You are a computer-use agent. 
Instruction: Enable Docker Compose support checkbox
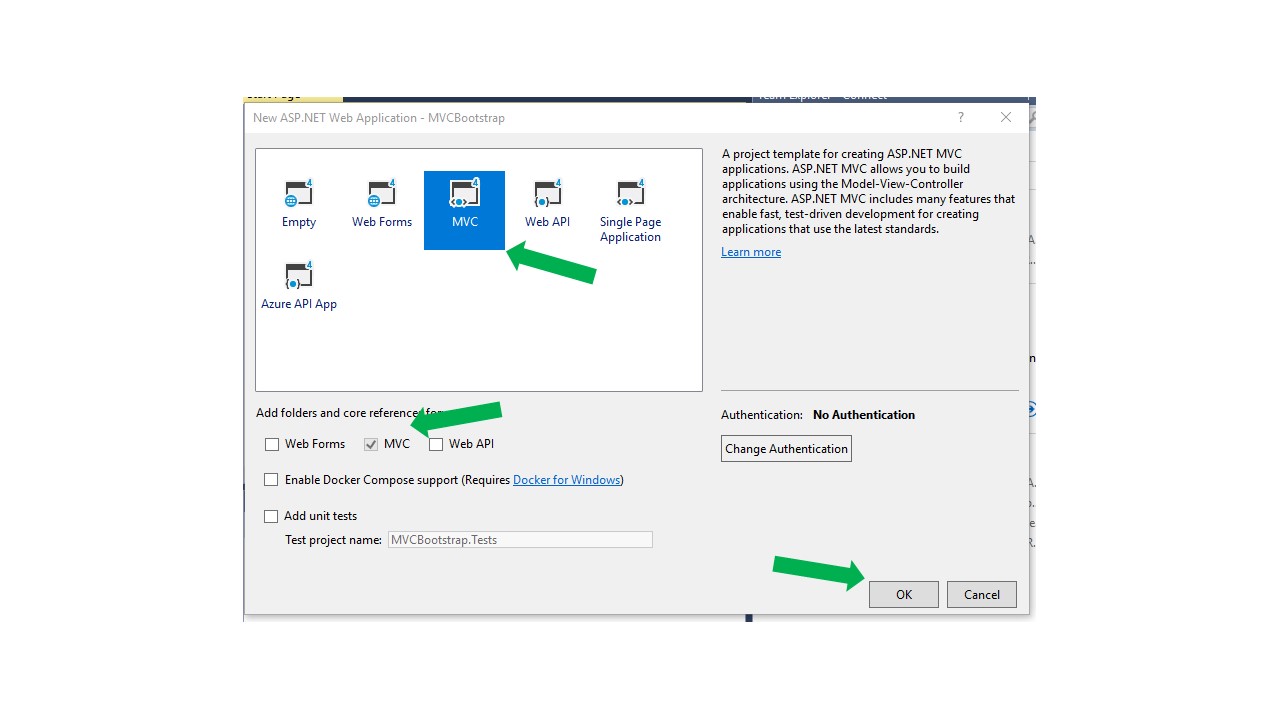271,480
